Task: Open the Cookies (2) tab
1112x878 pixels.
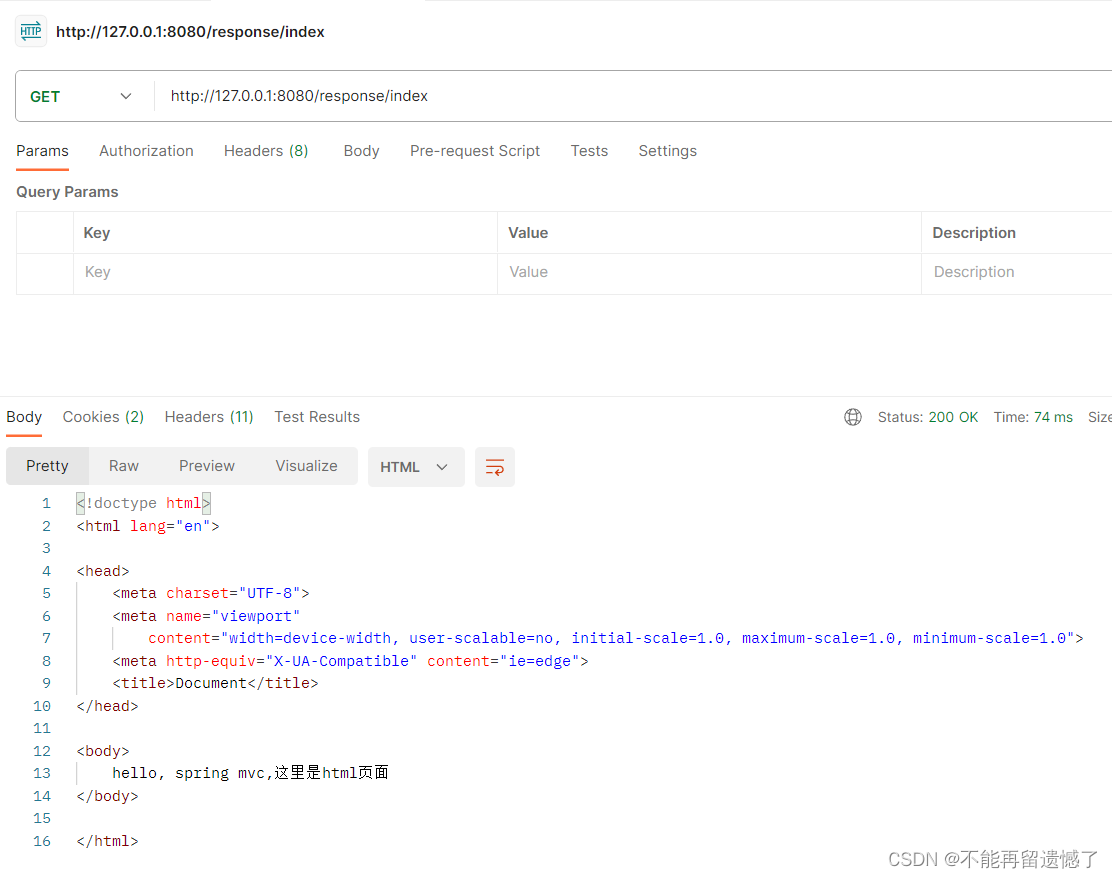Action: 104,417
